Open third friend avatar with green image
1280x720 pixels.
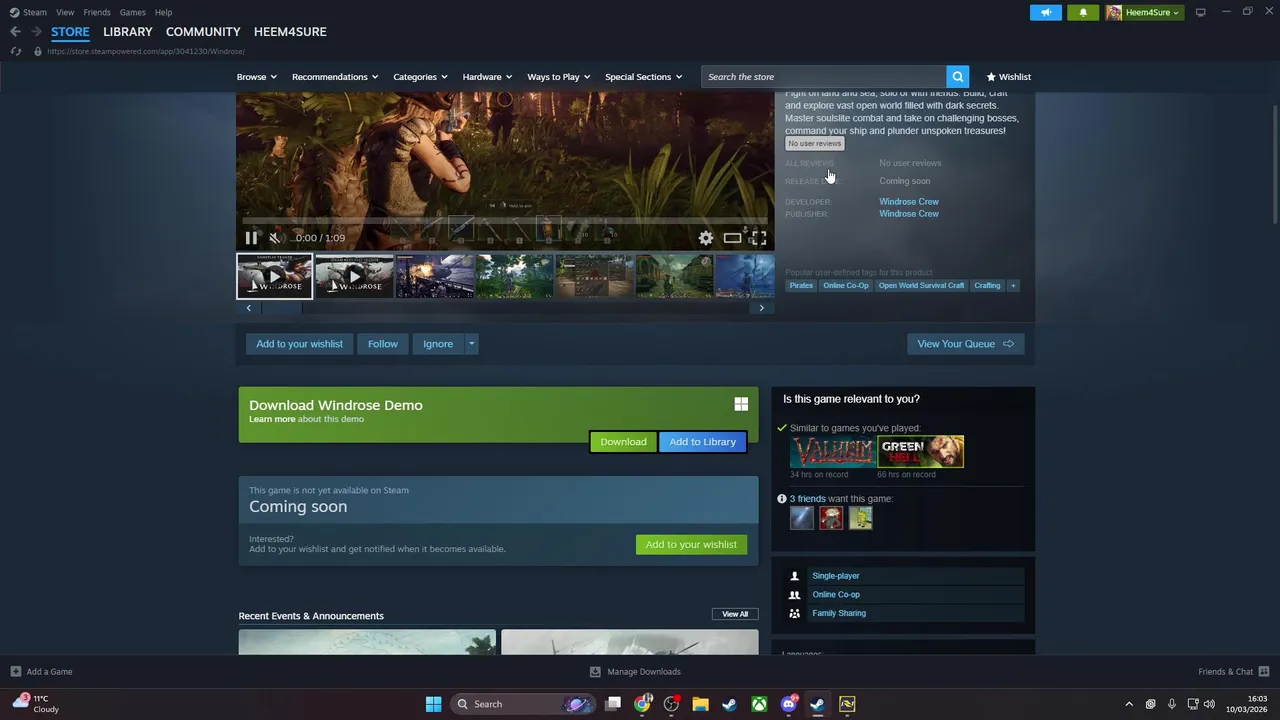(860, 518)
